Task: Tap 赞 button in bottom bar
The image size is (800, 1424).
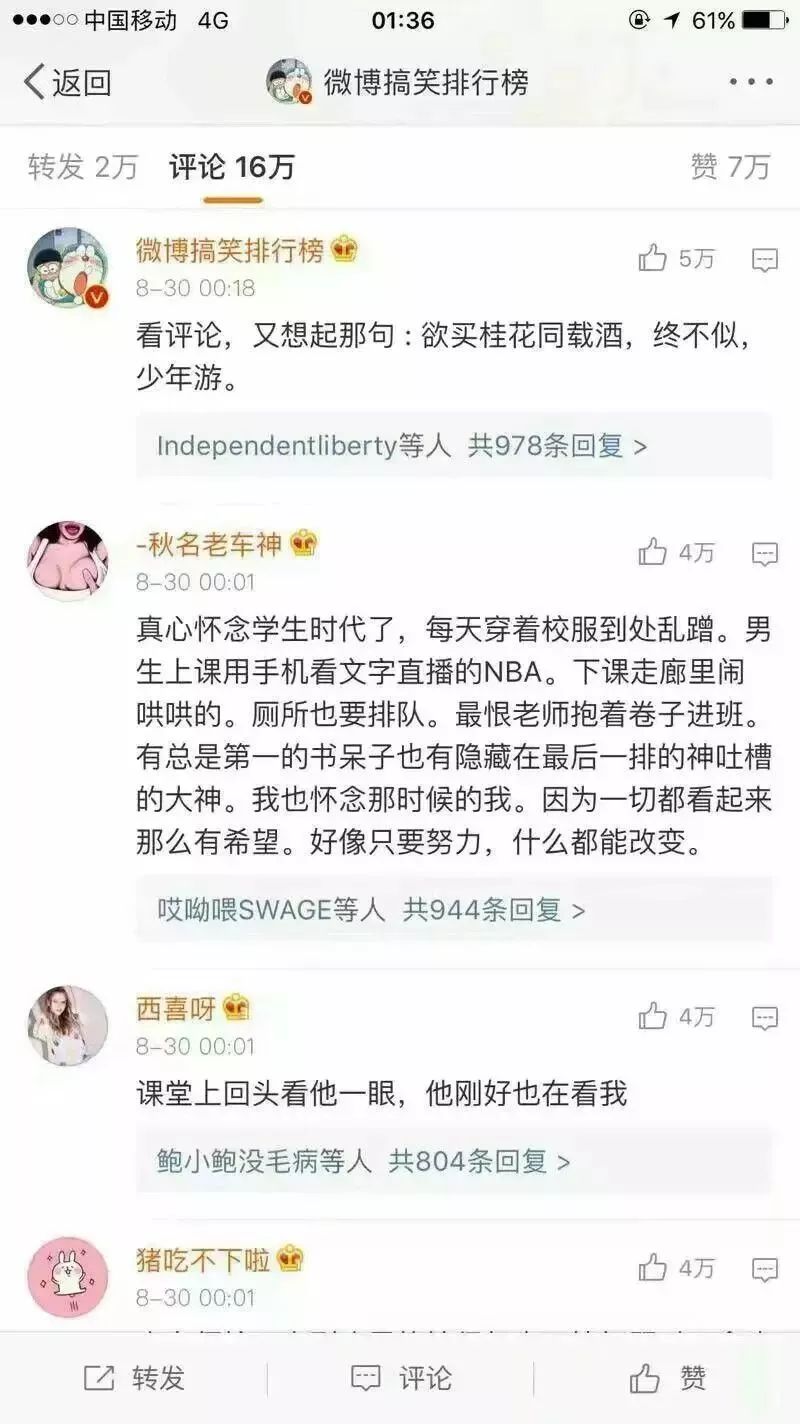Action: point(668,1378)
